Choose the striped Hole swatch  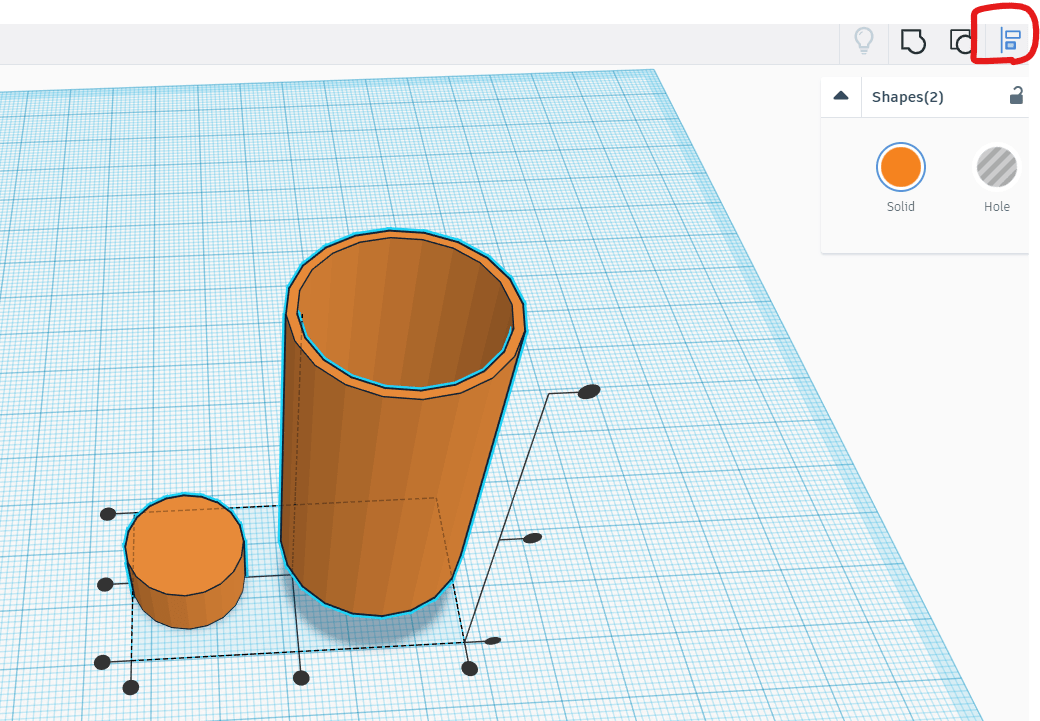[x=996, y=167]
